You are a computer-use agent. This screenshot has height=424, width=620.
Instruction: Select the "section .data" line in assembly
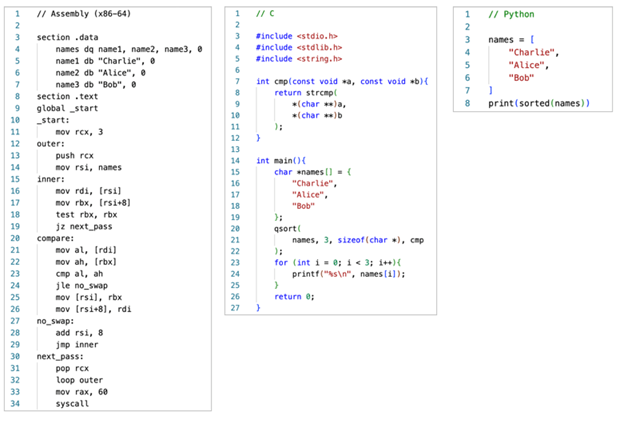[x=67, y=36]
